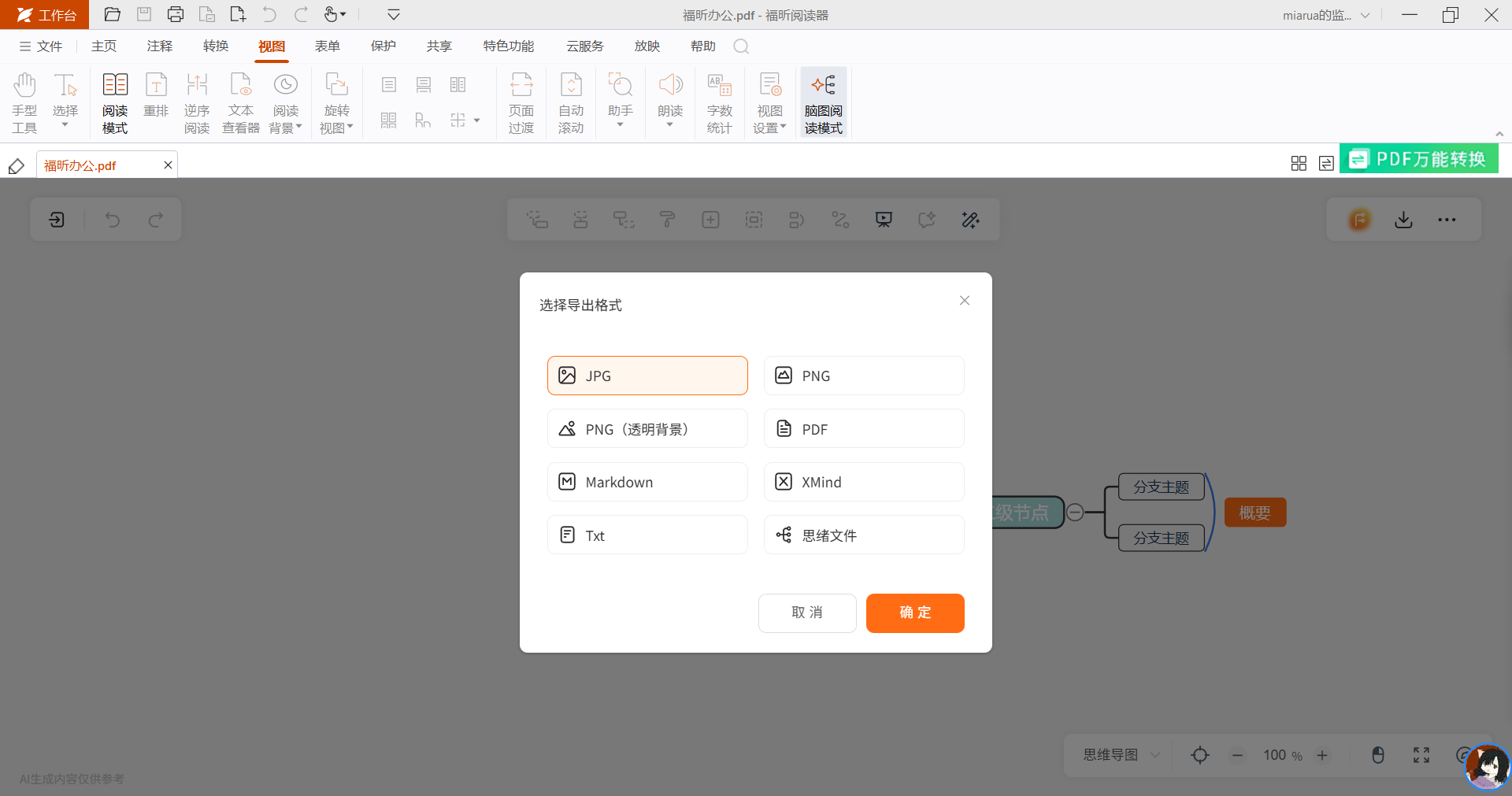Choose Markdown as export format
Image resolution: width=1512 pixels, height=796 pixels.
pyautogui.click(x=647, y=482)
